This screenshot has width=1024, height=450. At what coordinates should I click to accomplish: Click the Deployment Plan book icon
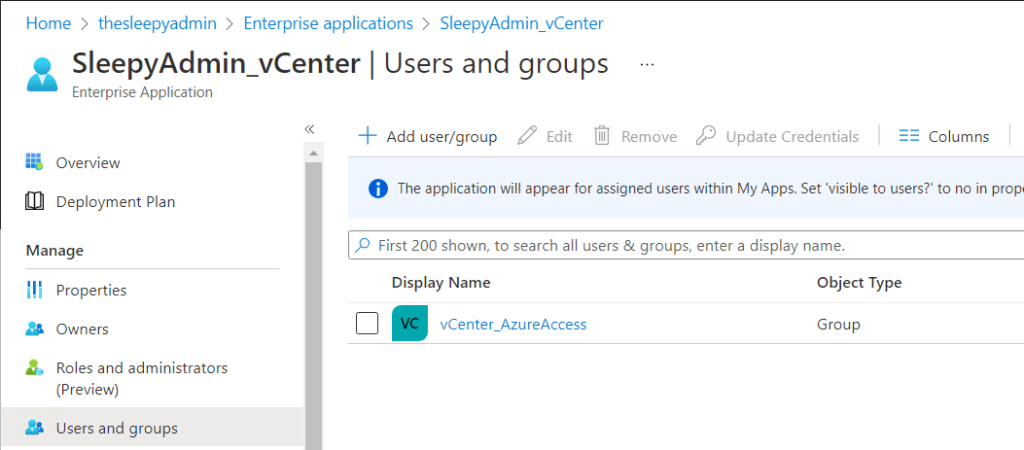[x=35, y=201]
